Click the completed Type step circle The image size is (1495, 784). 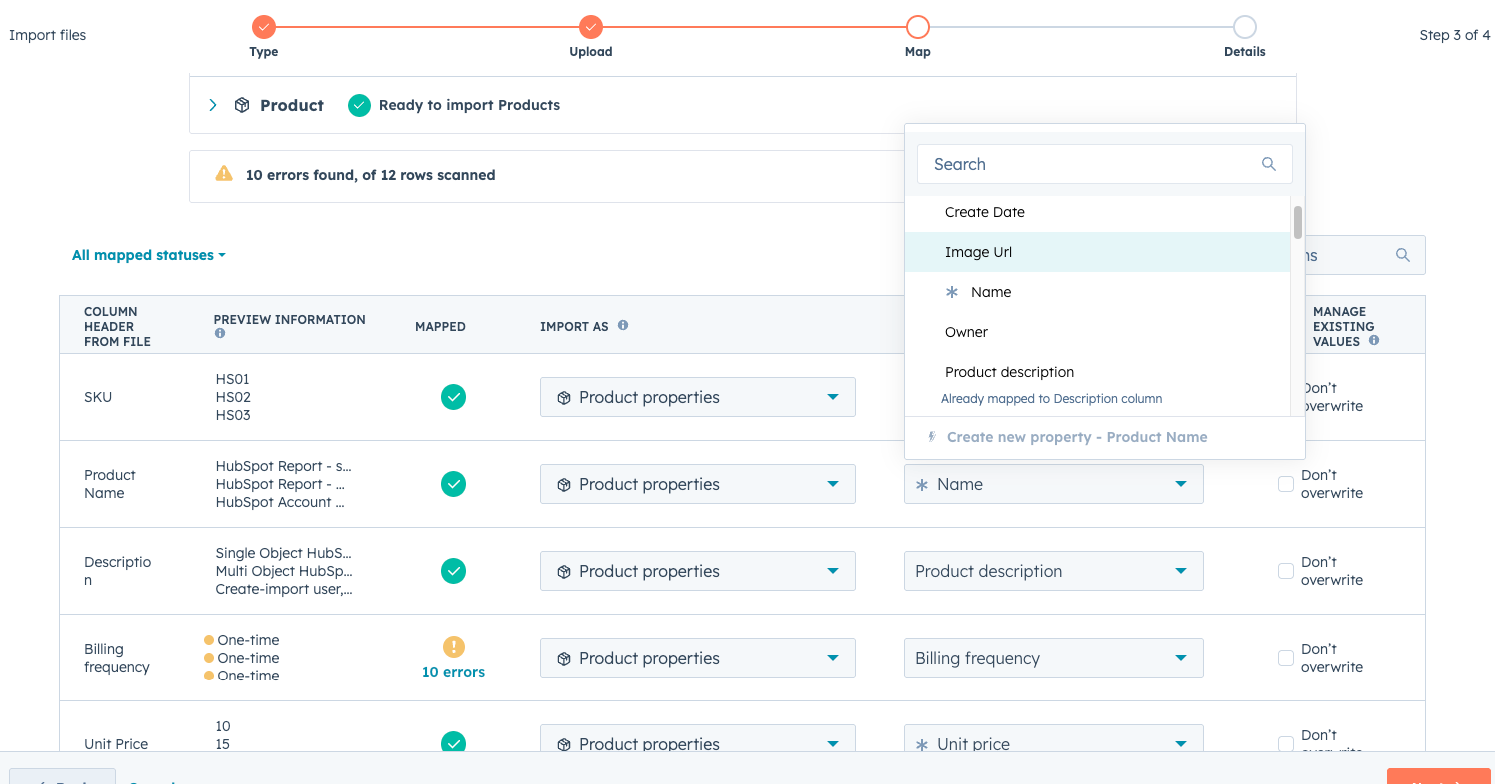264,27
